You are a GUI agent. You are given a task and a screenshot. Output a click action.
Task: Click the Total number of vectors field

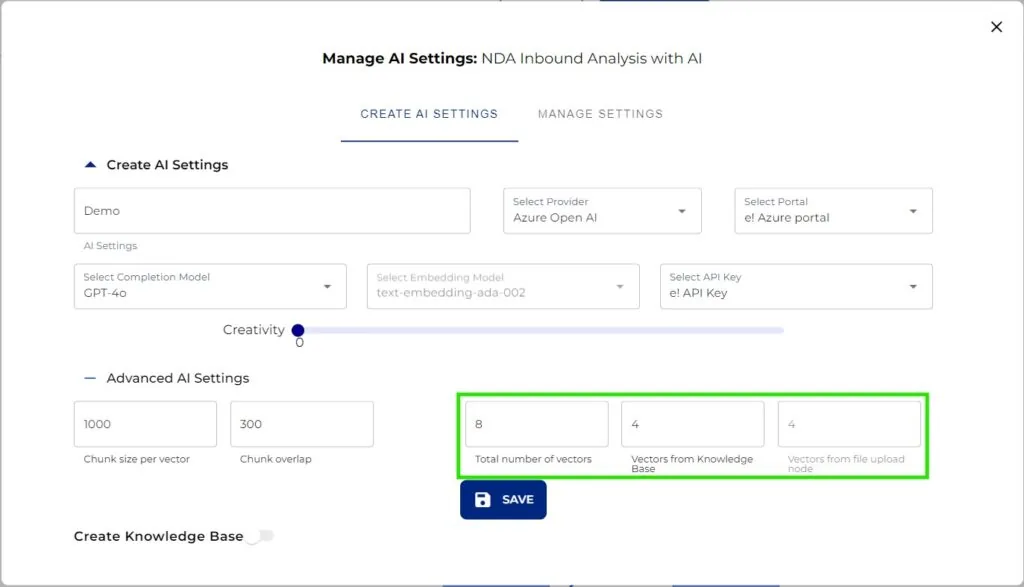coord(536,424)
